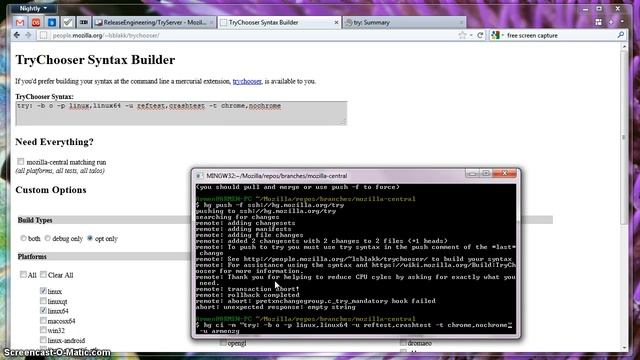Select the debug only radio button
Viewport: 640px width, 360px height.
click(48, 238)
